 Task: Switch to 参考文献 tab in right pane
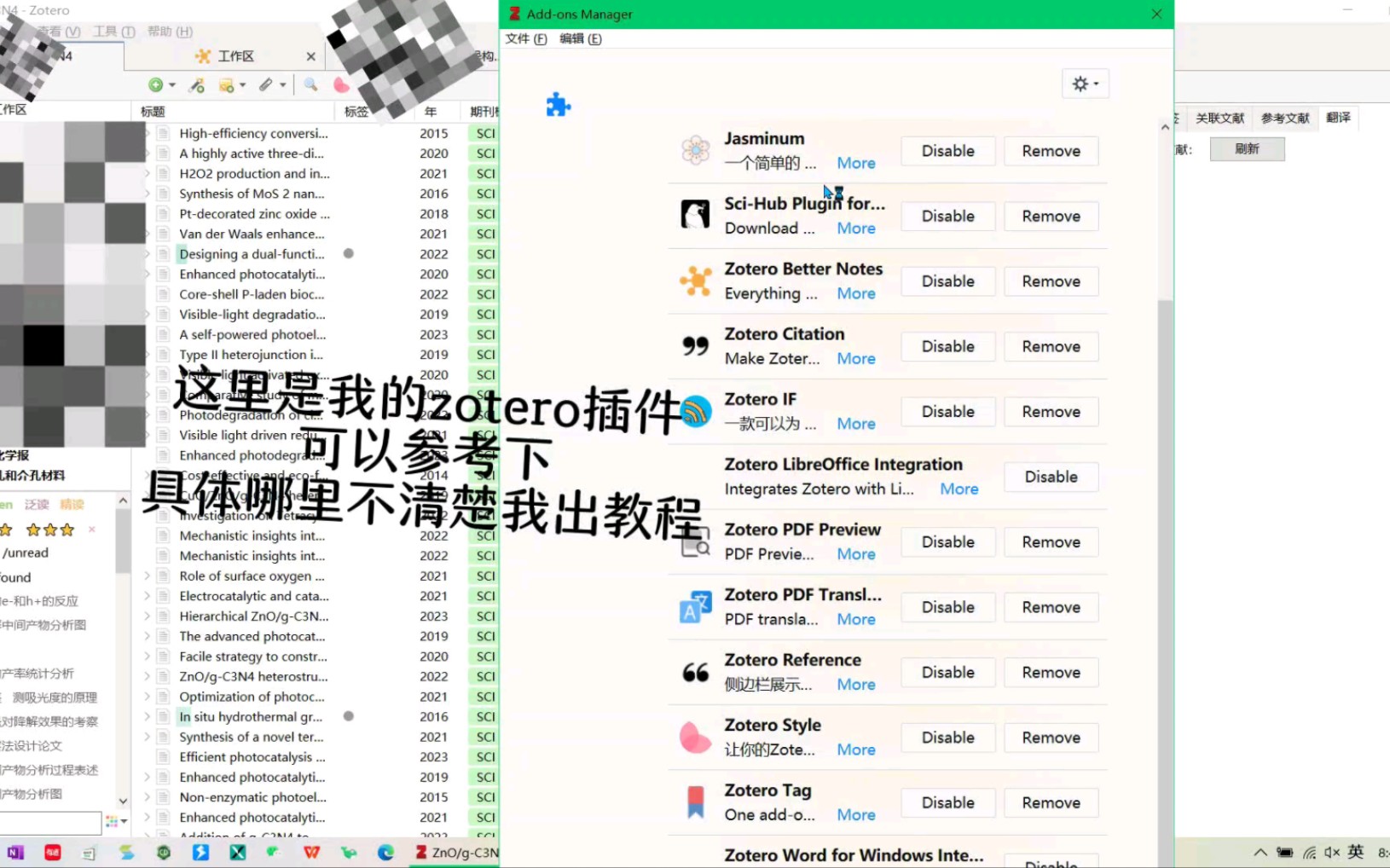[x=1284, y=118]
